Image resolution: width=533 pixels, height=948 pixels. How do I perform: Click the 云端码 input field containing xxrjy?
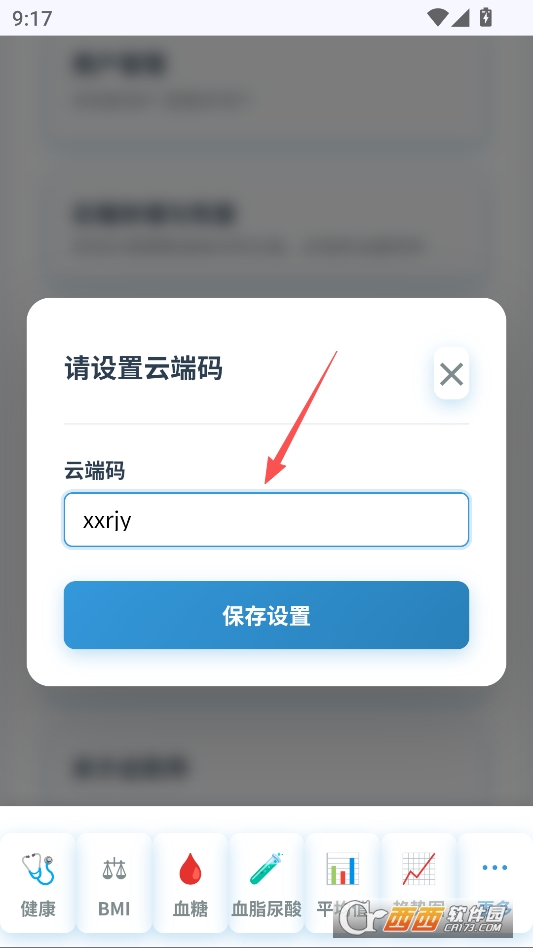[266, 520]
